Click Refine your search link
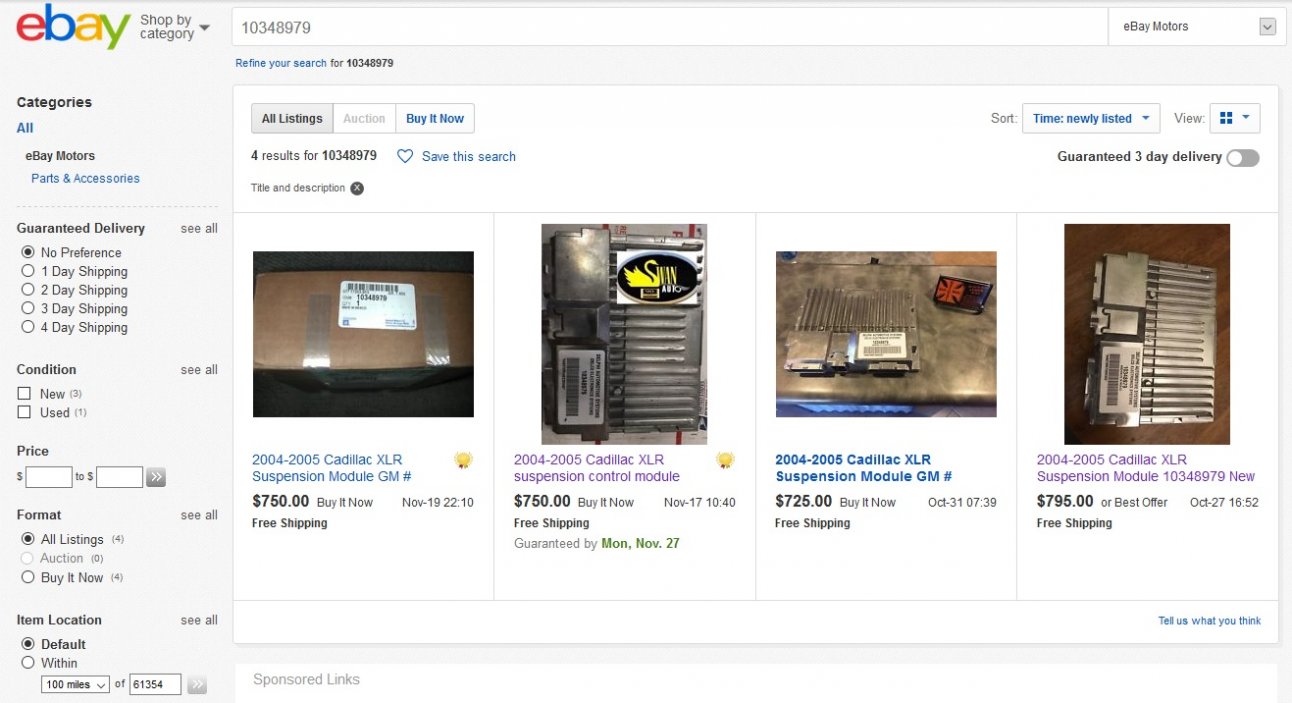Viewport: 1292px width, 703px height. 281,63
